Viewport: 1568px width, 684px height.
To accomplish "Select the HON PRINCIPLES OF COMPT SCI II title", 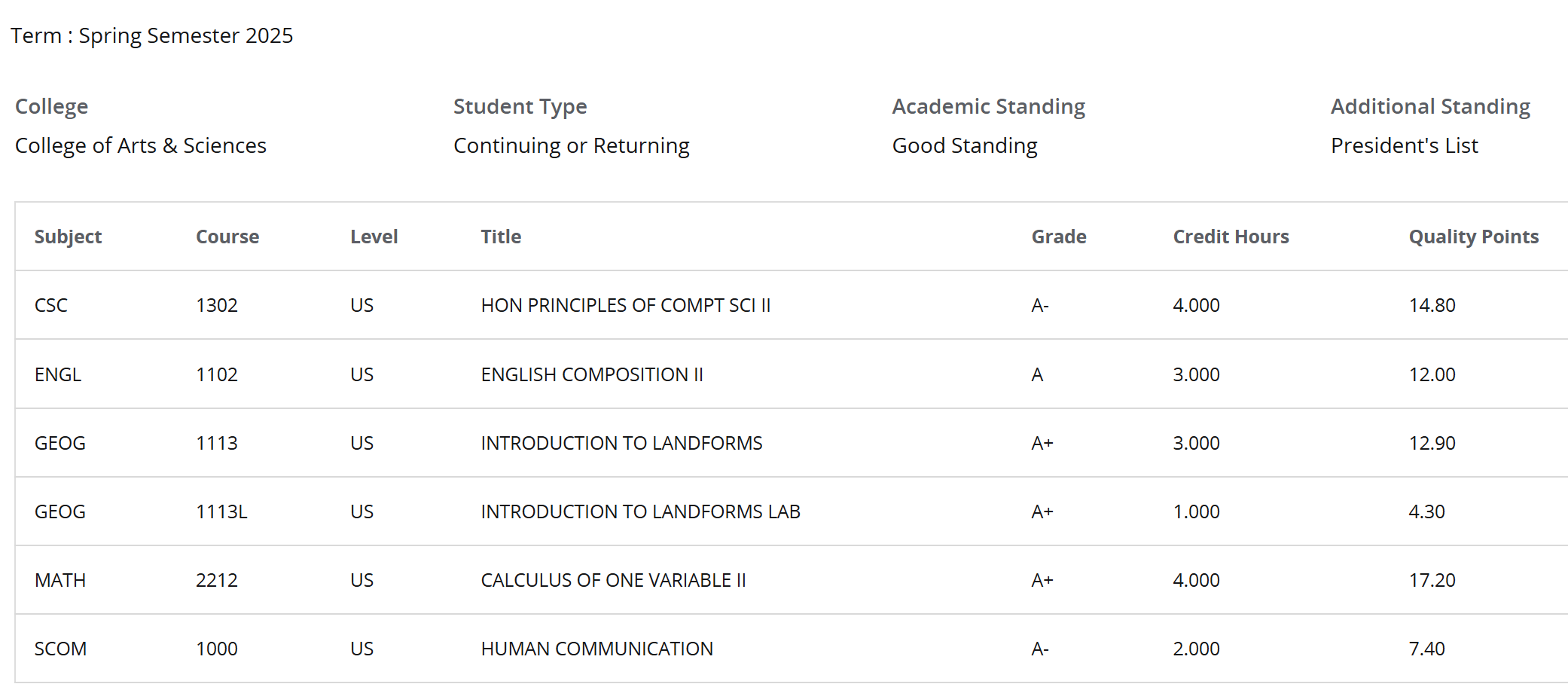I will click(x=625, y=305).
